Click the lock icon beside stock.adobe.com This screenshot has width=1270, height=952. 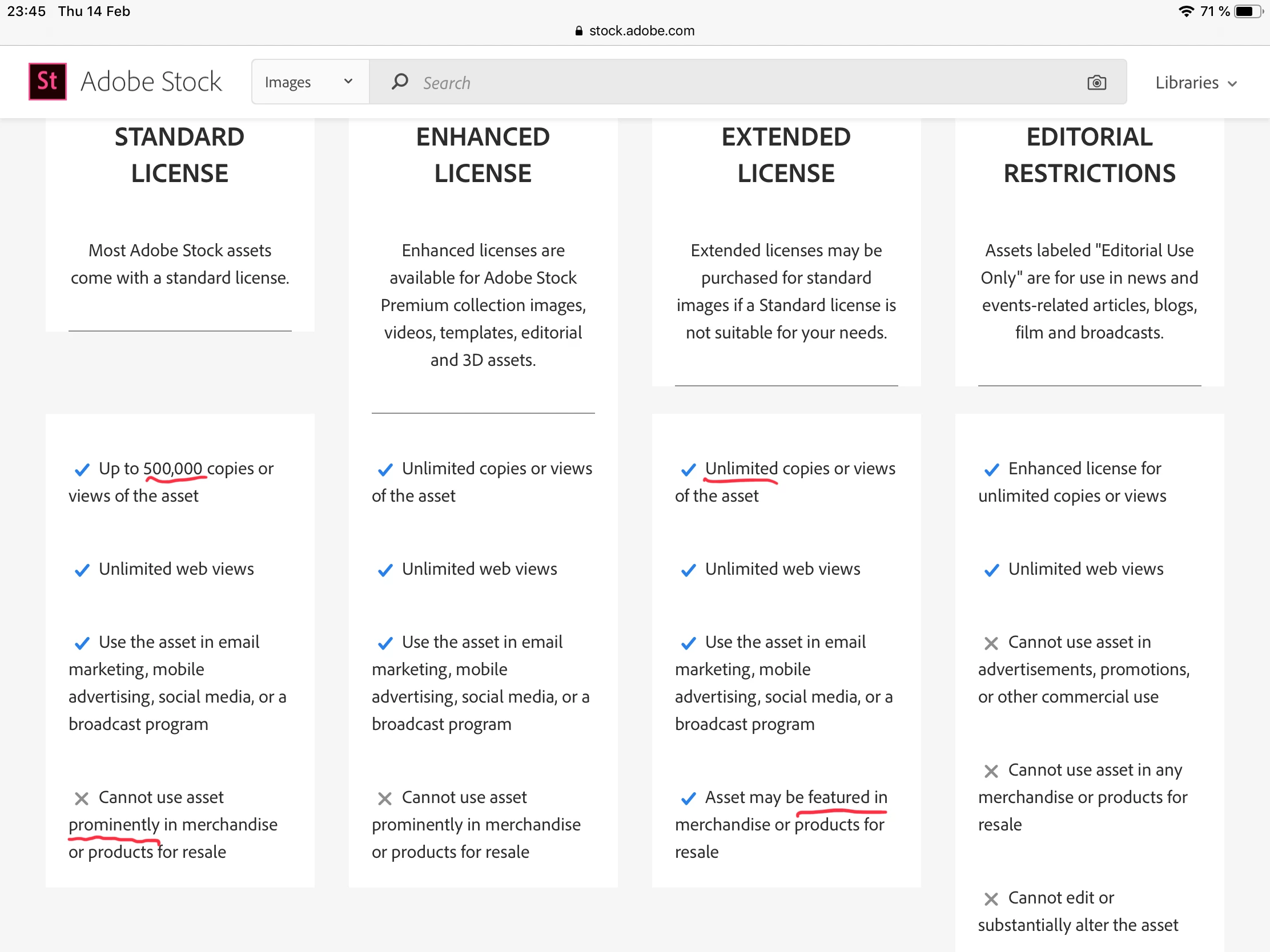coord(578,31)
